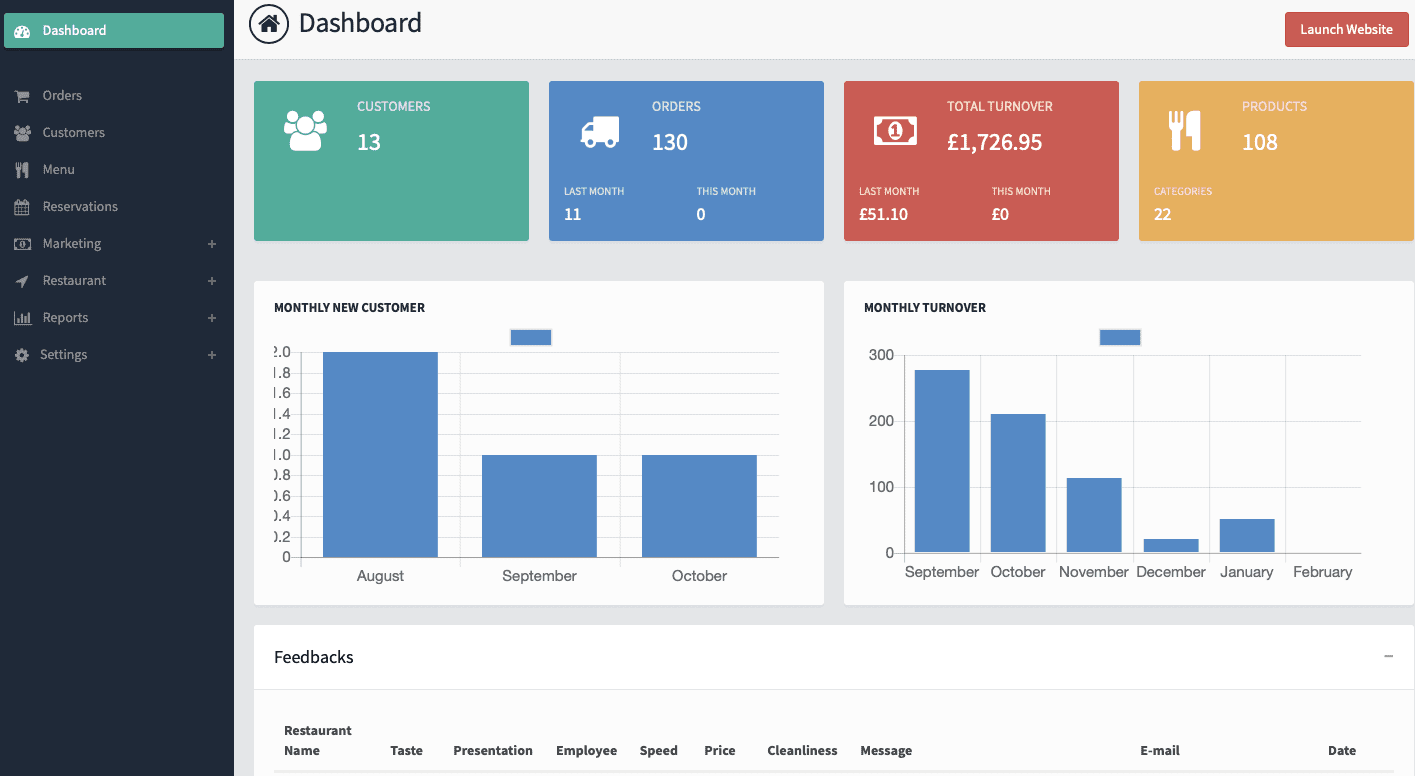1415x776 pixels.
Task: Expand the Settings section
Action: tap(211, 354)
